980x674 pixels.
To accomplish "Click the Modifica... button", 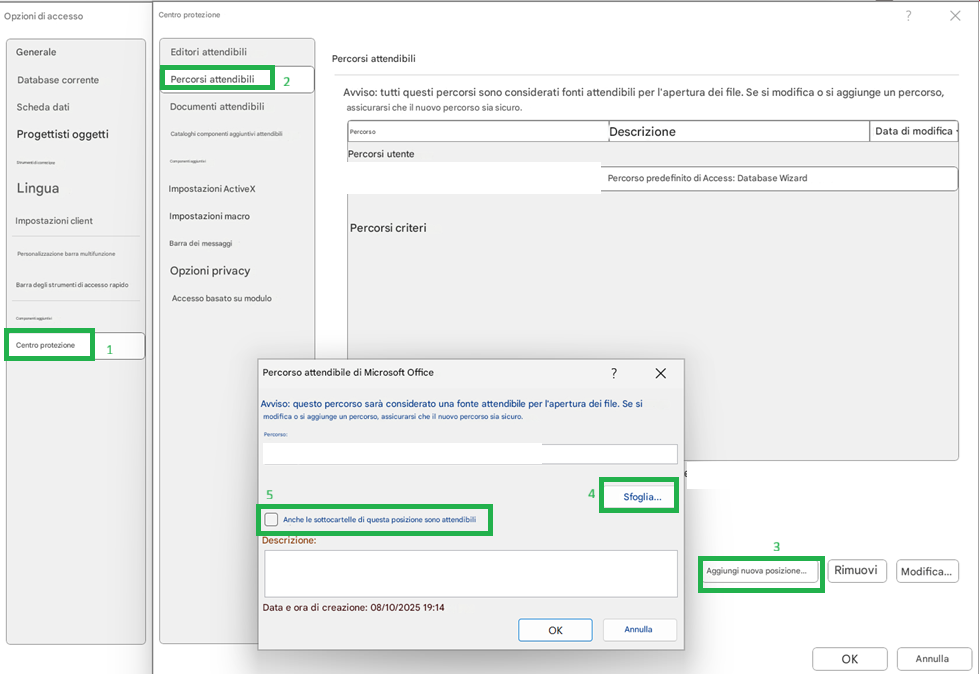I will [927, 571].
